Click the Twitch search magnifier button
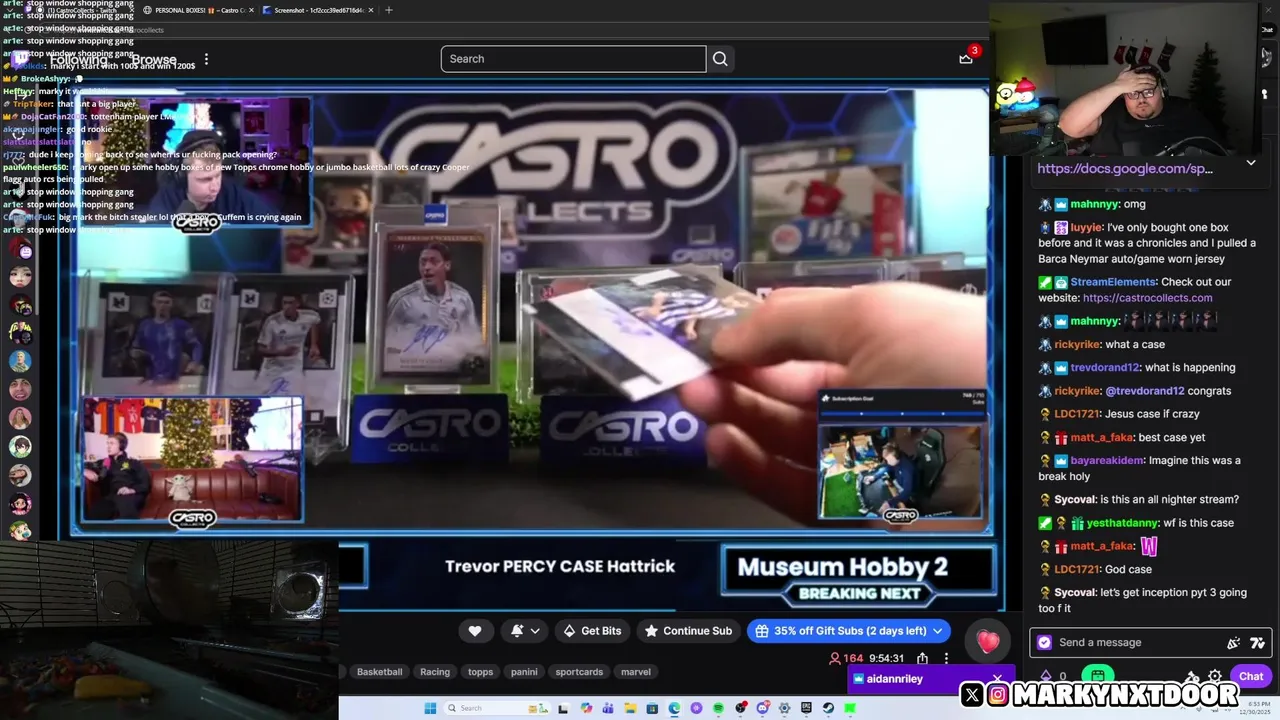 point(720,59)
